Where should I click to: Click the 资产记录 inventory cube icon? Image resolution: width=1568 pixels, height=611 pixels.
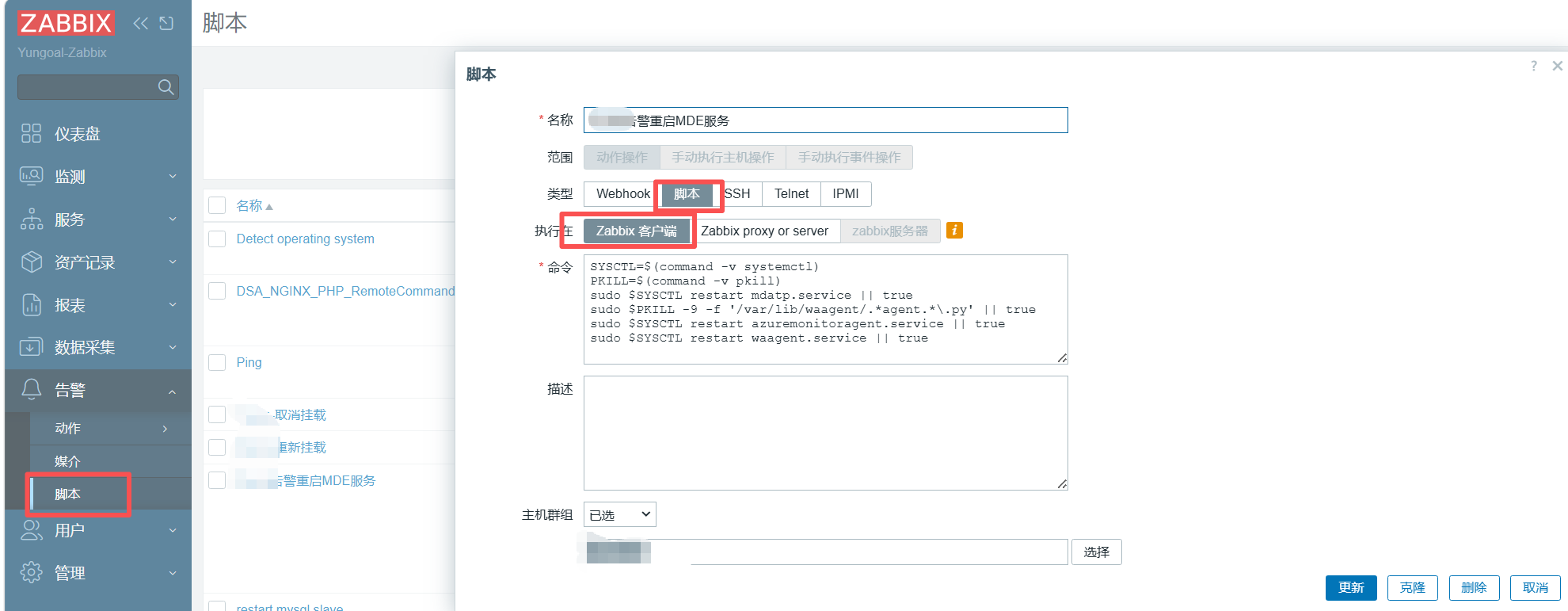pos(31,262)
